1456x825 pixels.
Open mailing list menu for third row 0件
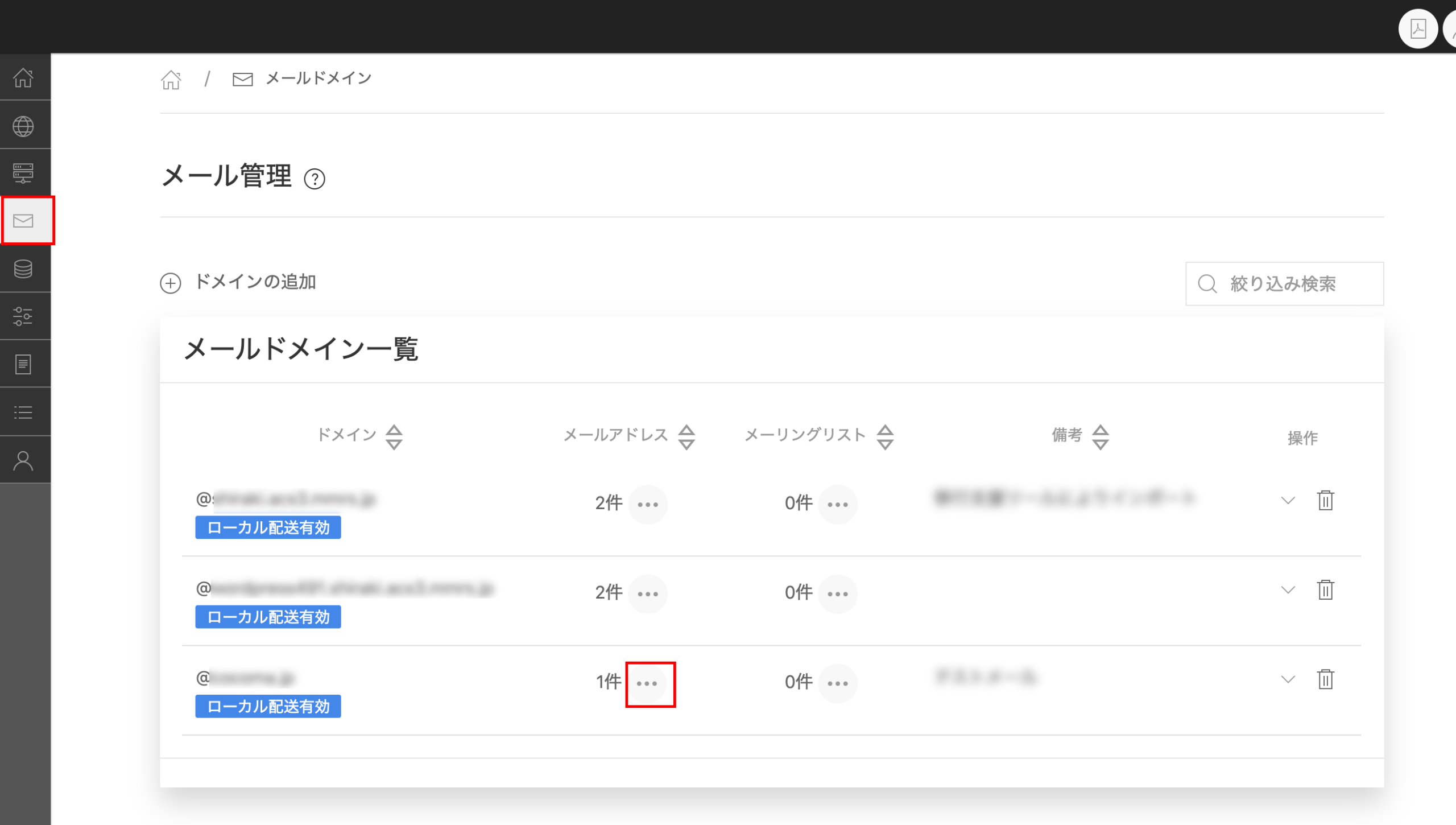838,683
